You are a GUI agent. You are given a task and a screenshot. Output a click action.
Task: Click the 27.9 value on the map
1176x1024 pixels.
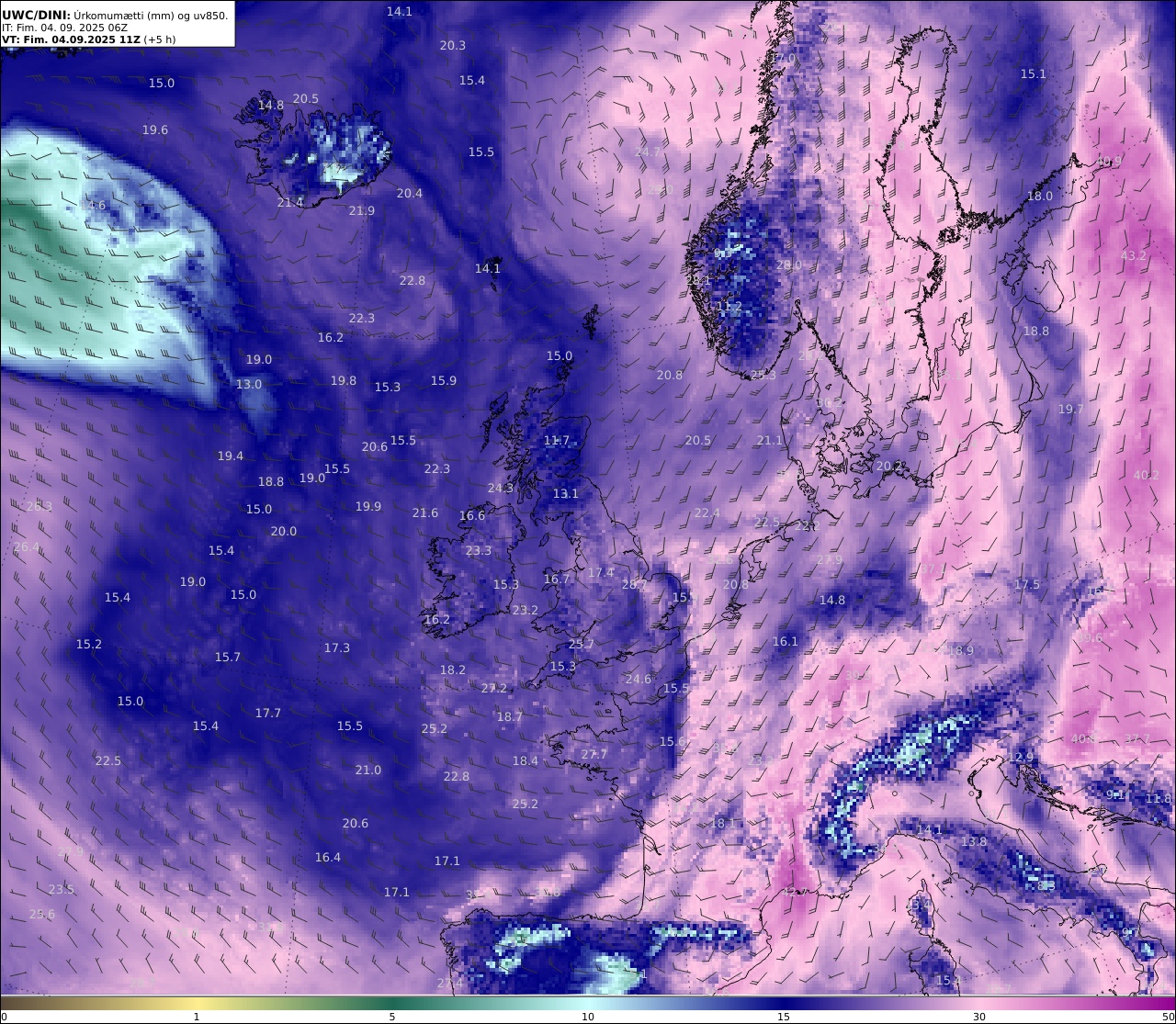(830, 559)
